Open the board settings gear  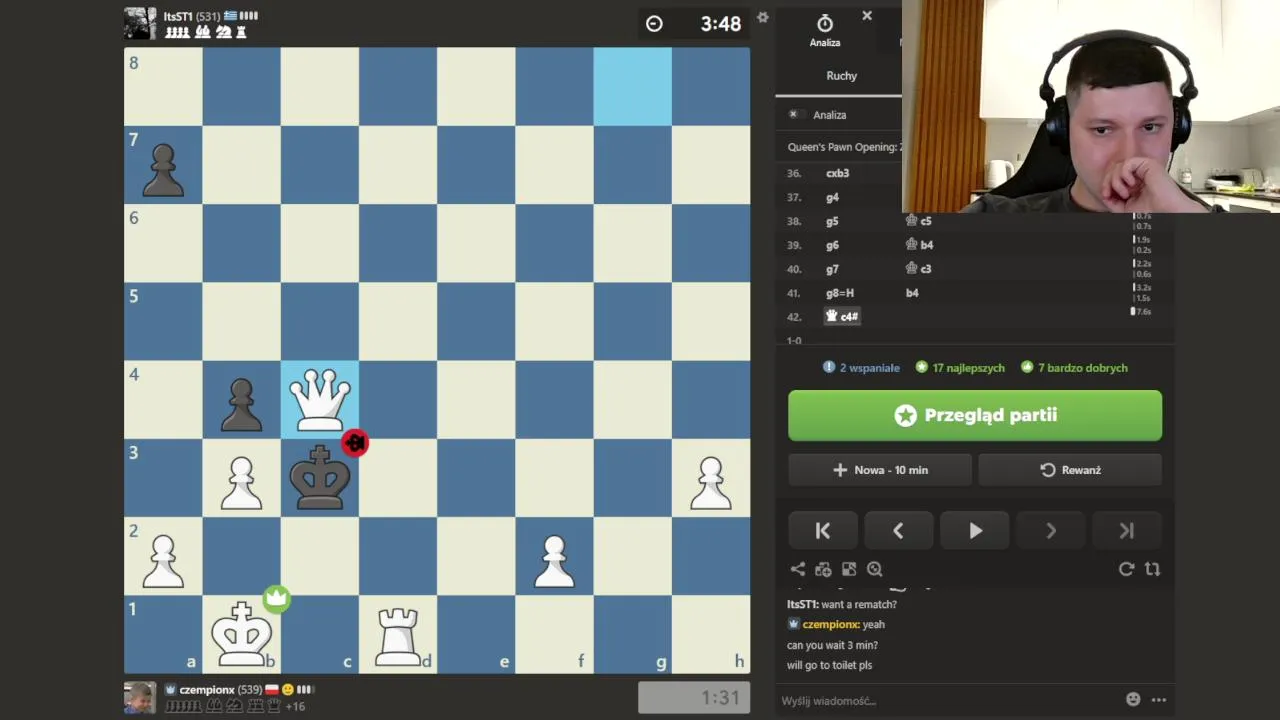click(x=762, y=17)
